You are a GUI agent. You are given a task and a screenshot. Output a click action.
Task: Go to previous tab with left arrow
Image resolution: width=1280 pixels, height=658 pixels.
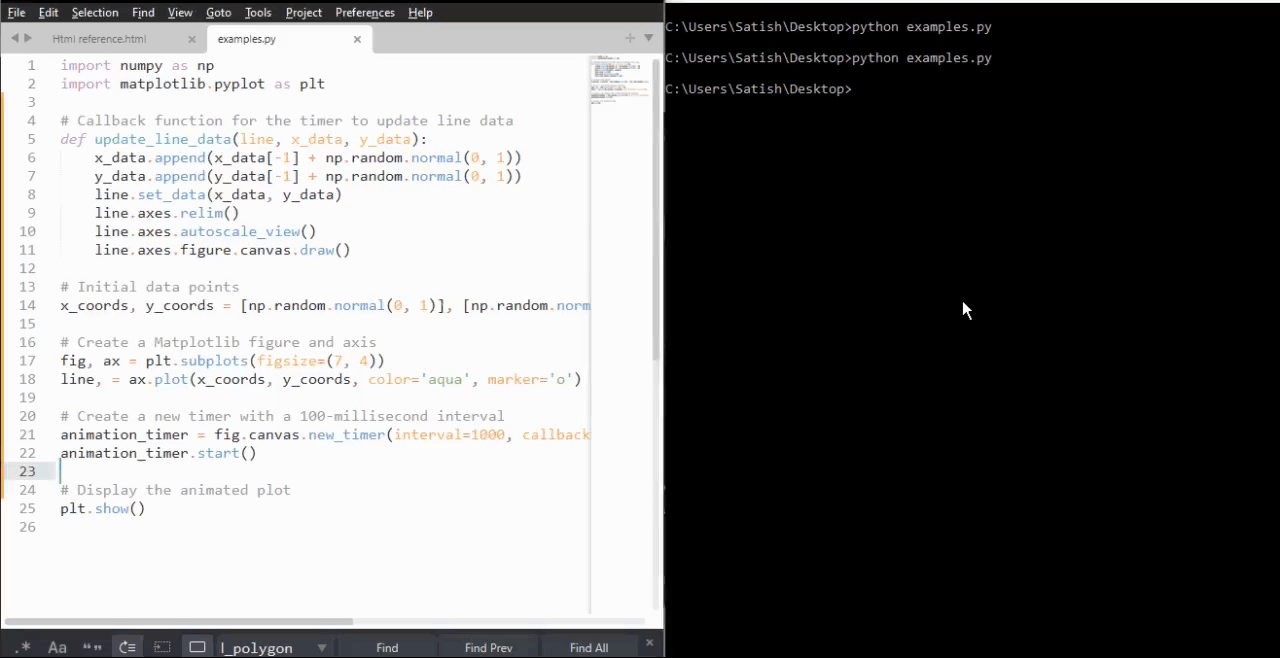tap(15, 38)
